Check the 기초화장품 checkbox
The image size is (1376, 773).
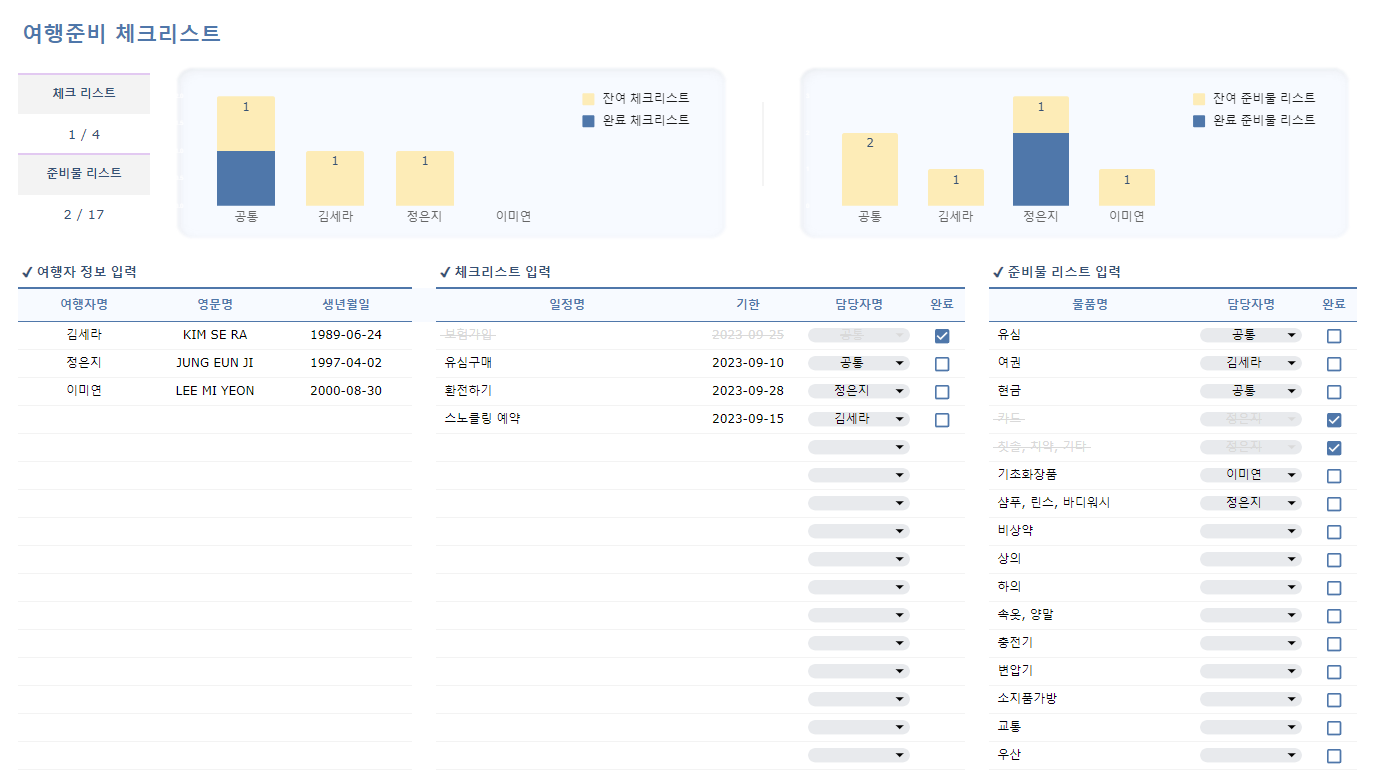click(x=1334, y=476)
